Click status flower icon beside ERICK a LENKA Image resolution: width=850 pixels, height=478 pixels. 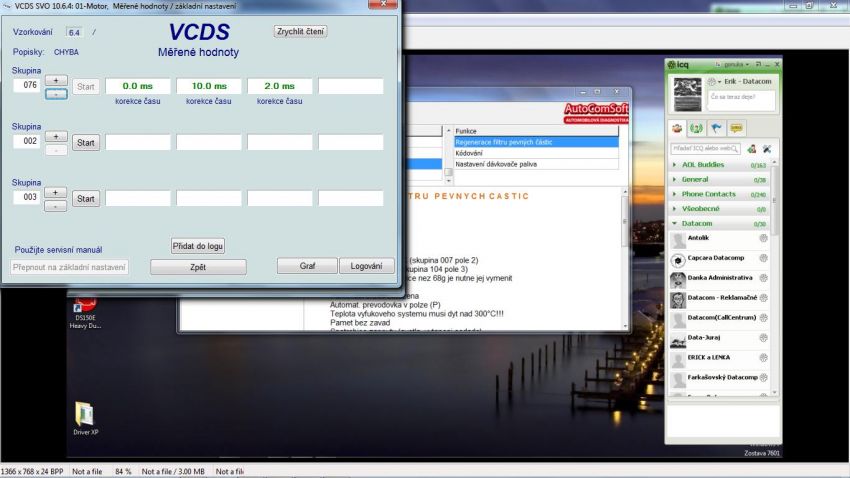click(x=763, y=358)
